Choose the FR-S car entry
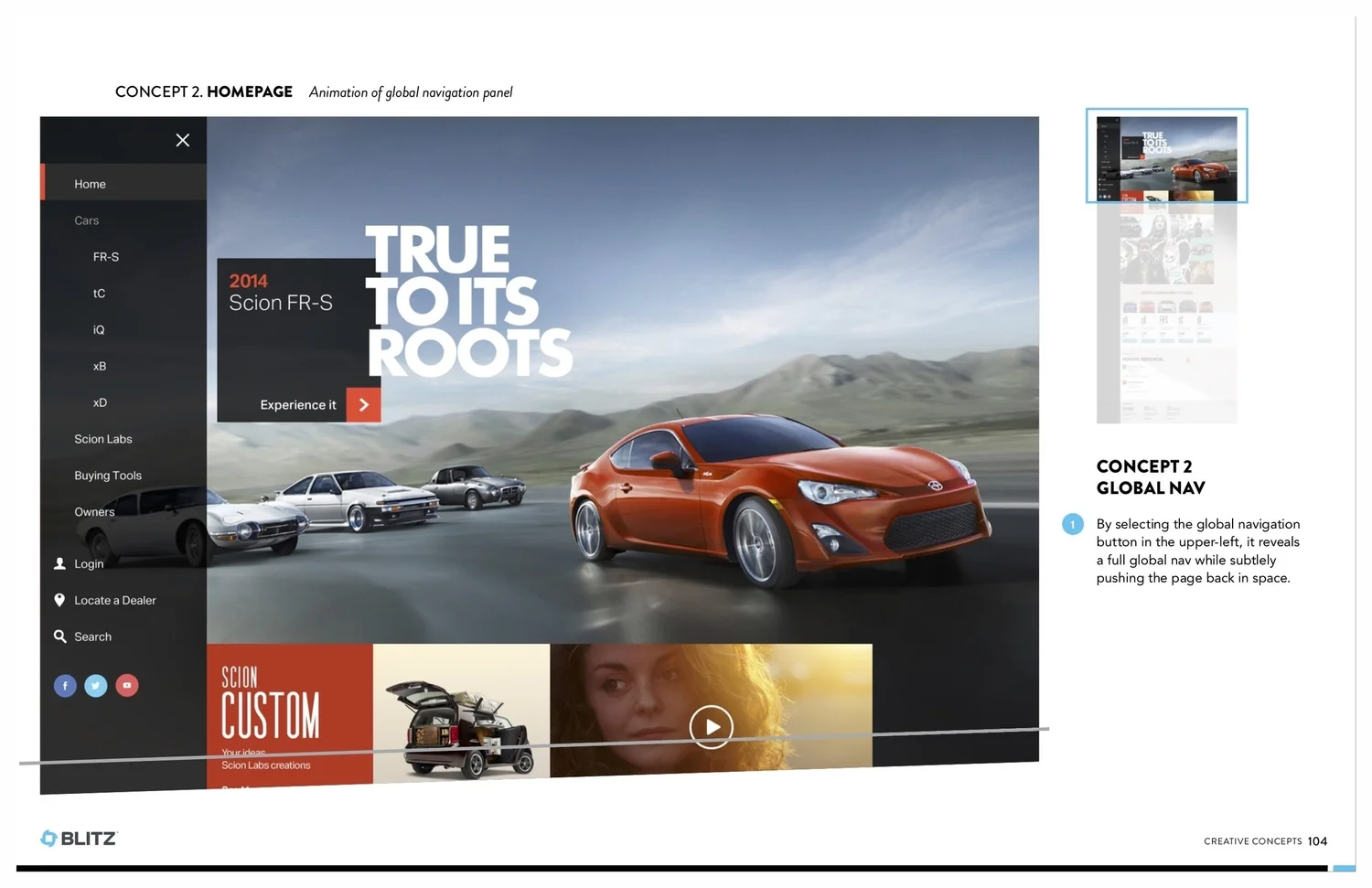The height and width of the screenshot is (888, 1372). pos(106,257)
